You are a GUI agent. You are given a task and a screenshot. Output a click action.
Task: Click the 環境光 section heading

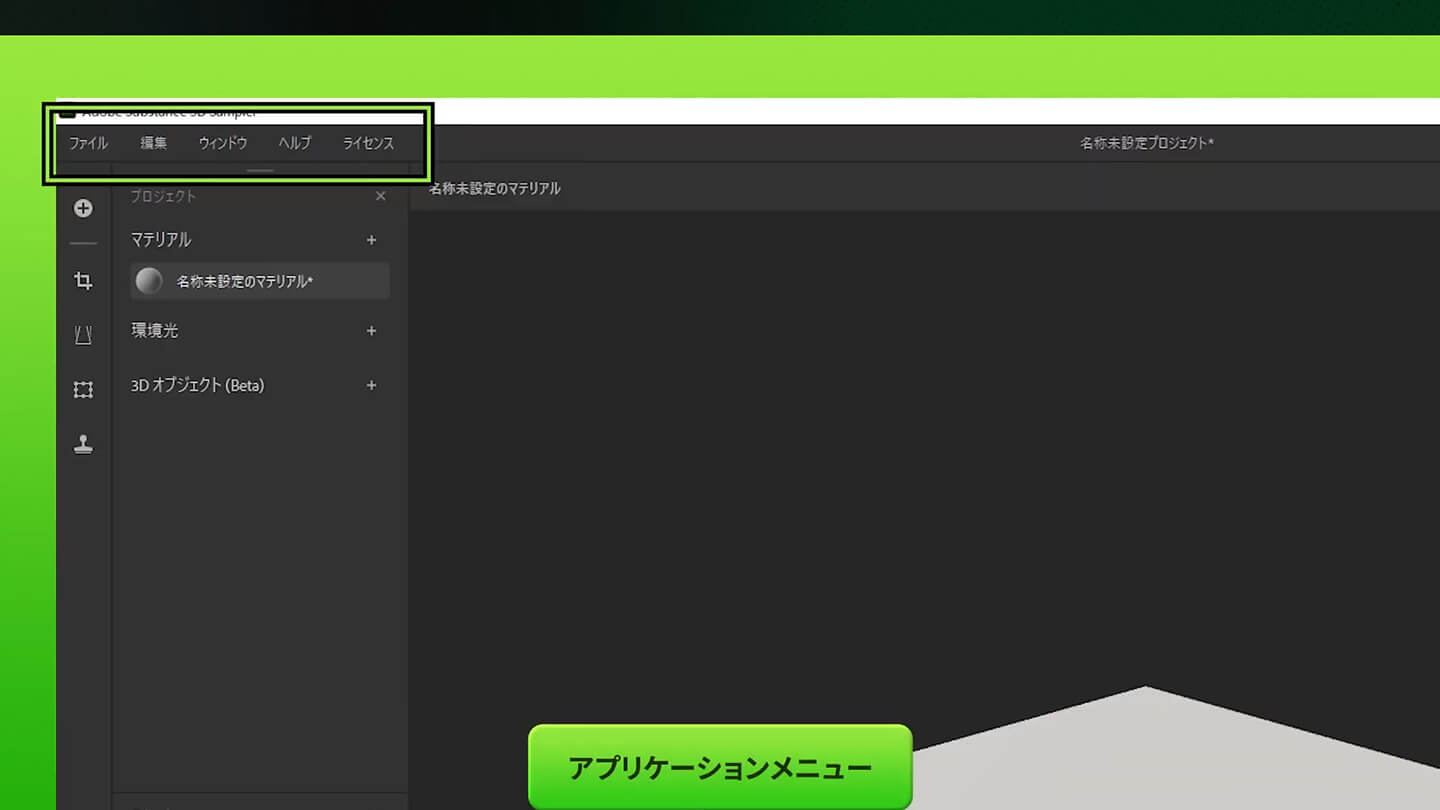(155, 330)
